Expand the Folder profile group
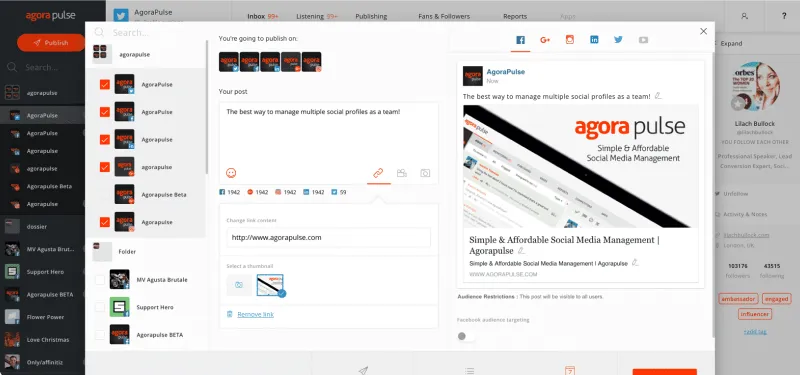This screenshot has width=800, height=375. click(145, 252)
